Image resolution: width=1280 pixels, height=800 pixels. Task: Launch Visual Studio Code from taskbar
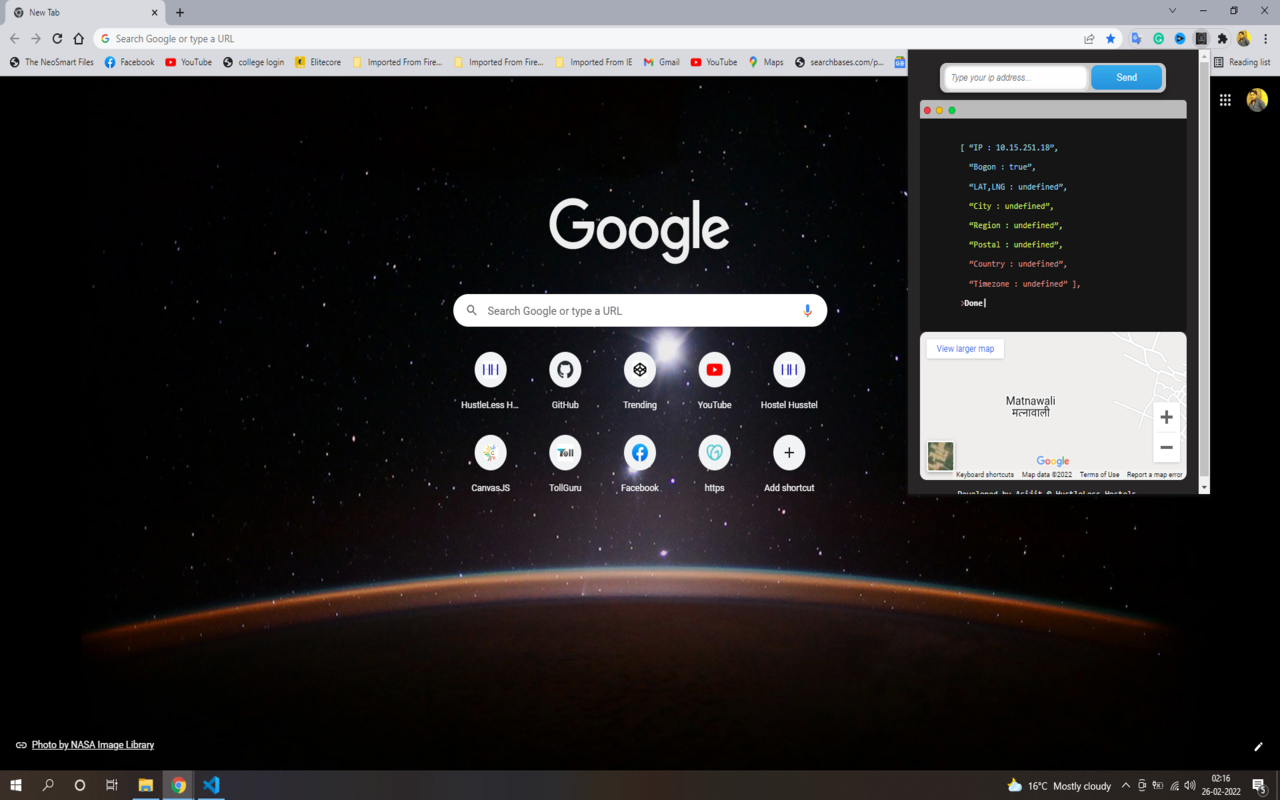click(211, 785)
